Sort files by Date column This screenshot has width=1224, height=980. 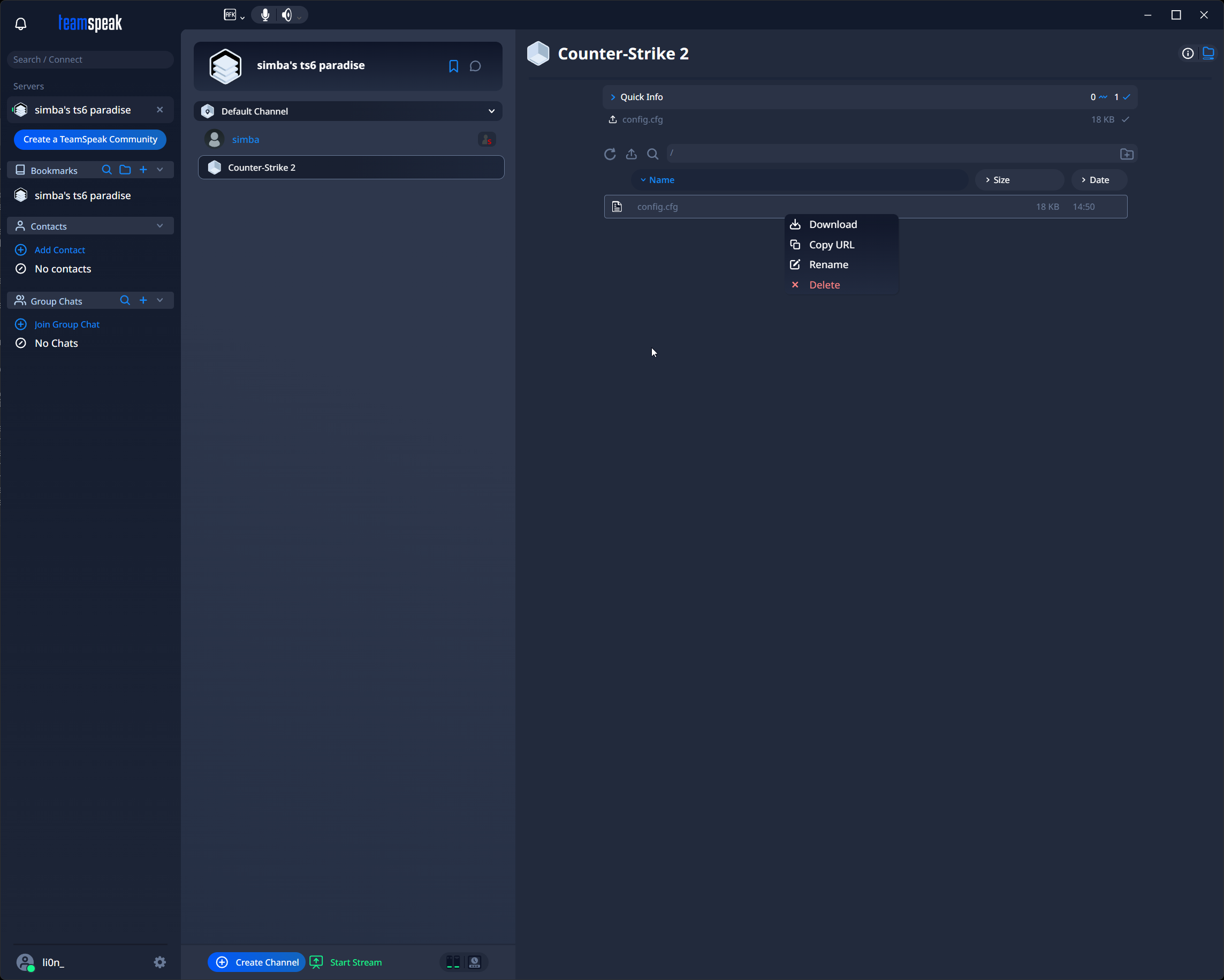[x=1099, y=180]
